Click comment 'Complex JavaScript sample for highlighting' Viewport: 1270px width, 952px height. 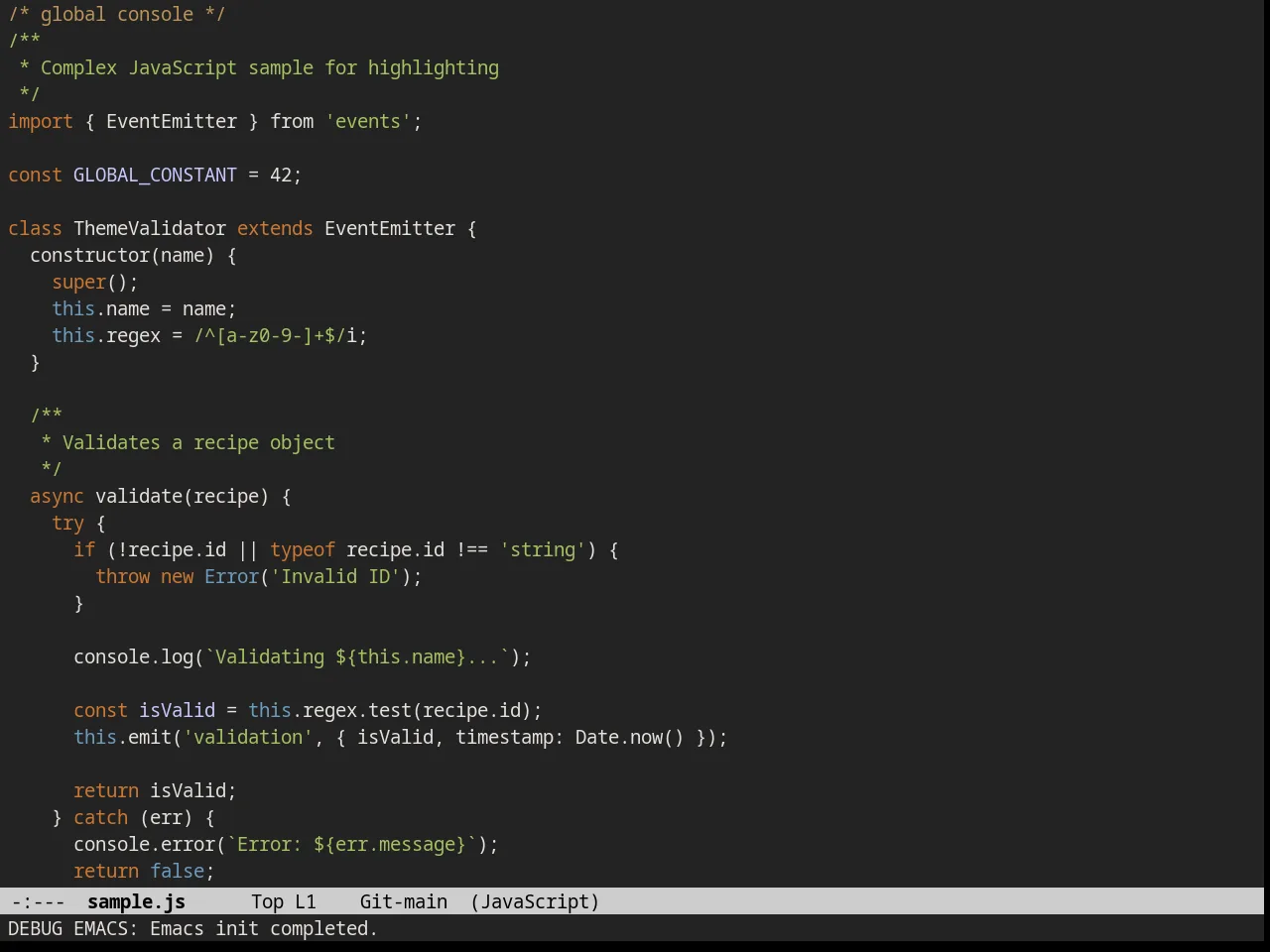tap(270, 67)
